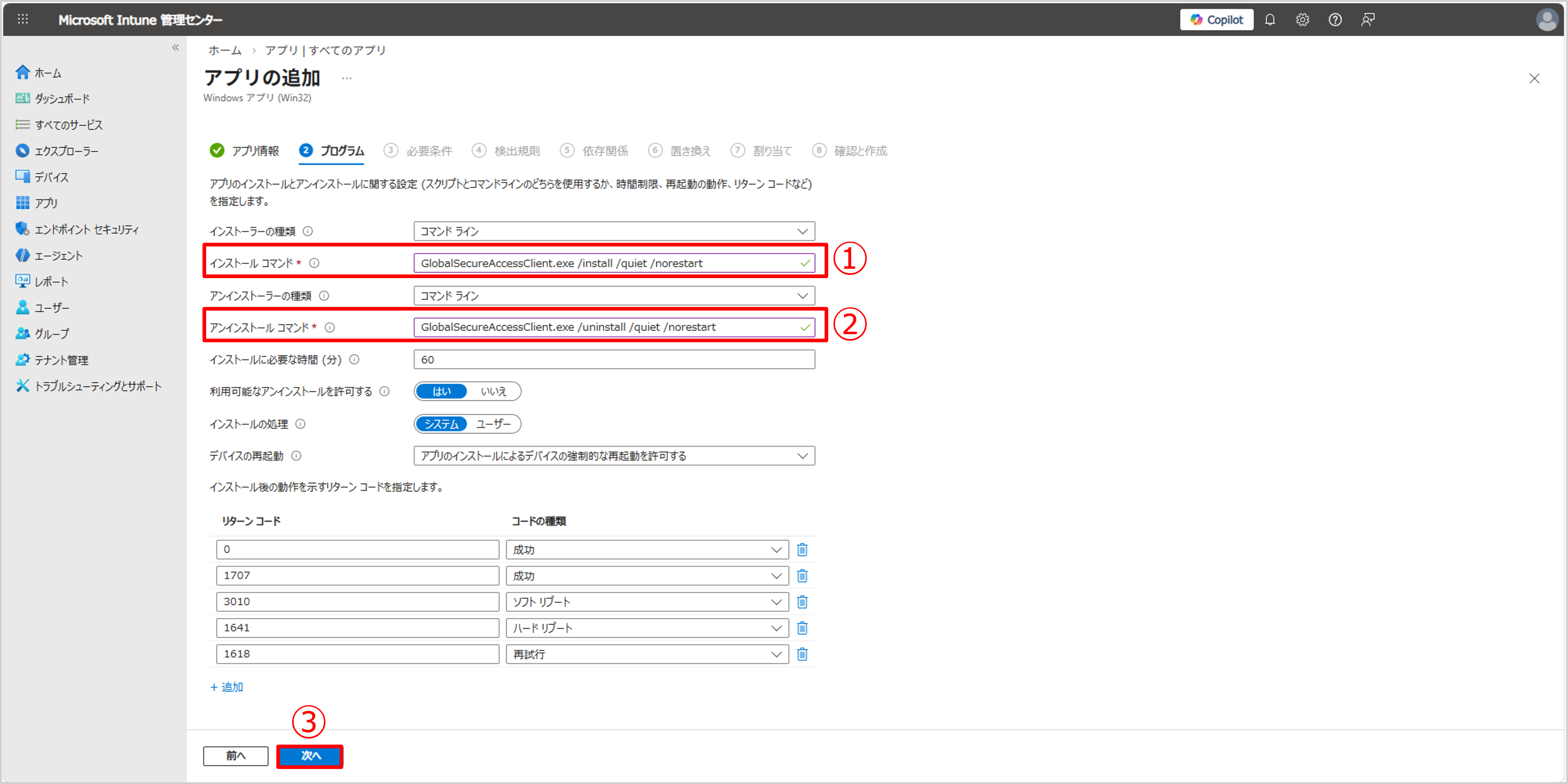Open the デバイスの再起動 dropdown
Screen dimensions: 1568x784
614,456
